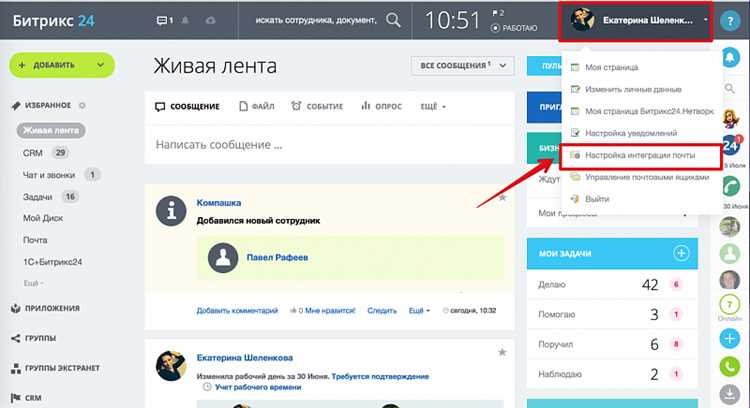This screenshot has height=408, width=750.
Task: Star the Компашка post
Action: [x=502, y=197]
